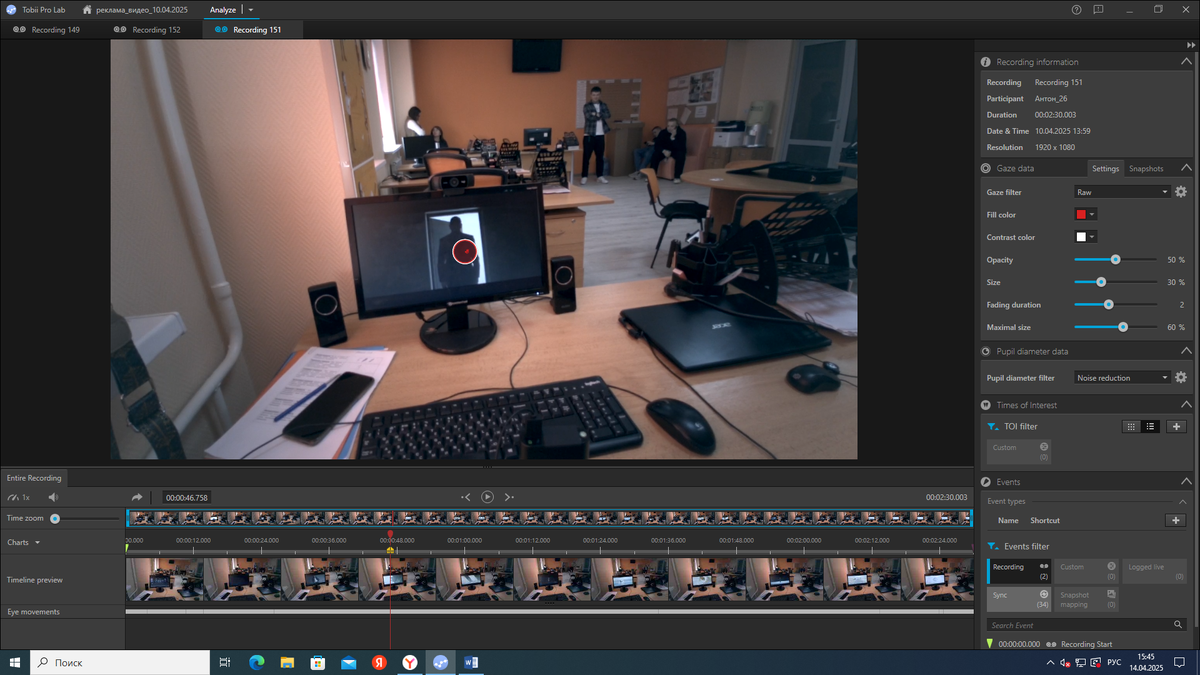Click the Events section icon
This screenshot has width=1200, height=675.
[986, 482]
